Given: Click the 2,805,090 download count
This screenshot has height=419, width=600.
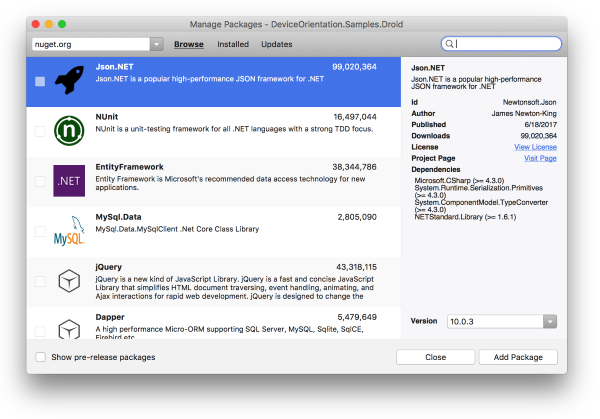Looking at the screenshot, I should 357,217.
